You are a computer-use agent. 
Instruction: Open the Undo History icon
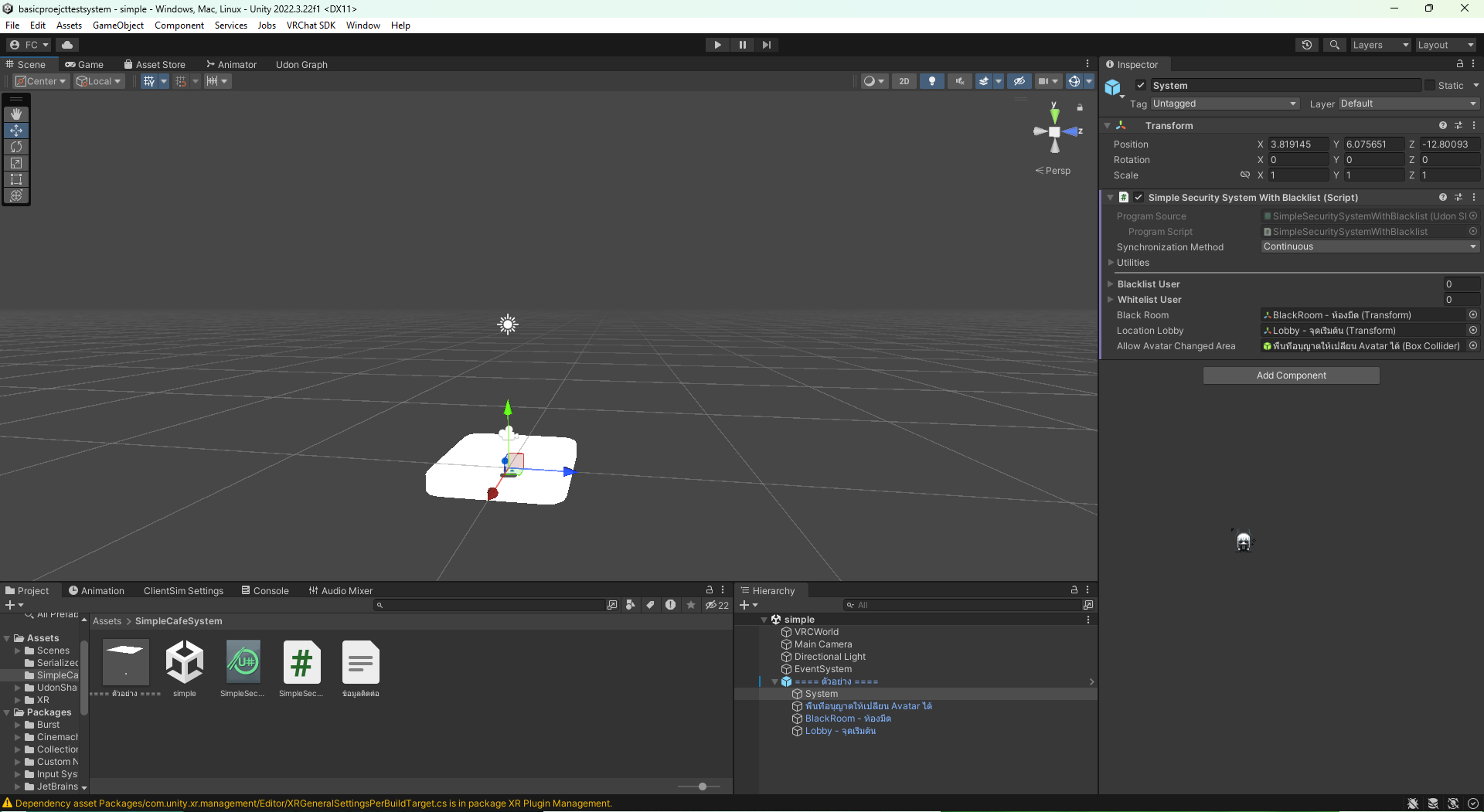[1307, 45]
